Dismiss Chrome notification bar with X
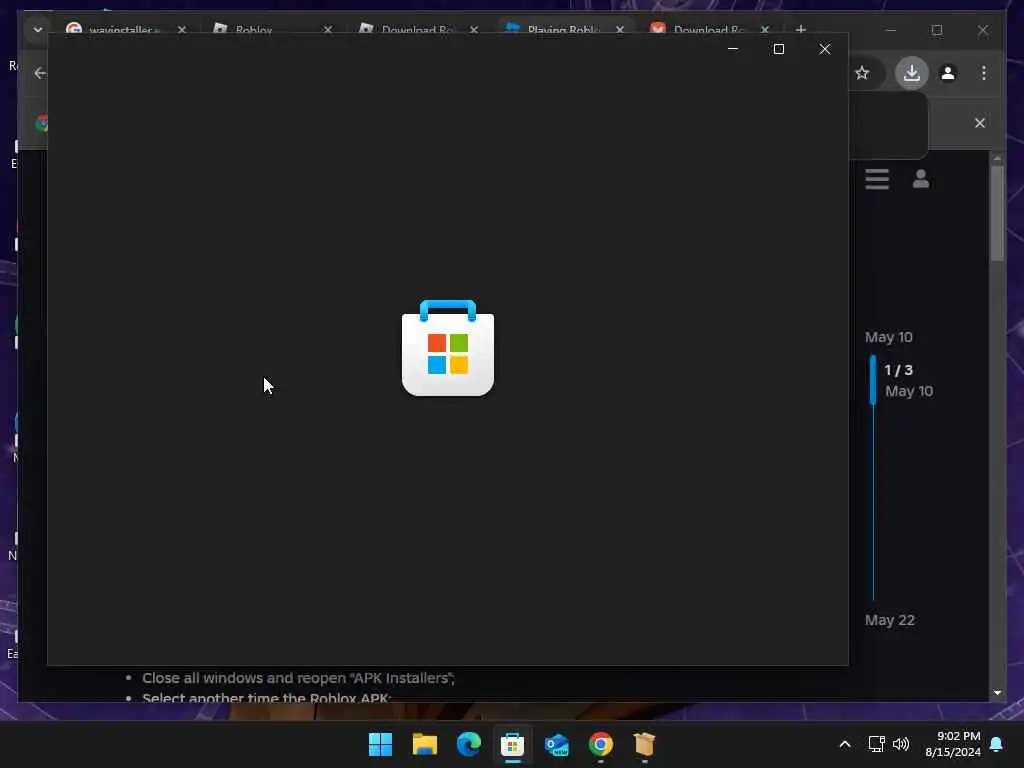This screenshot has width=1024, height=768. [980, 123]
